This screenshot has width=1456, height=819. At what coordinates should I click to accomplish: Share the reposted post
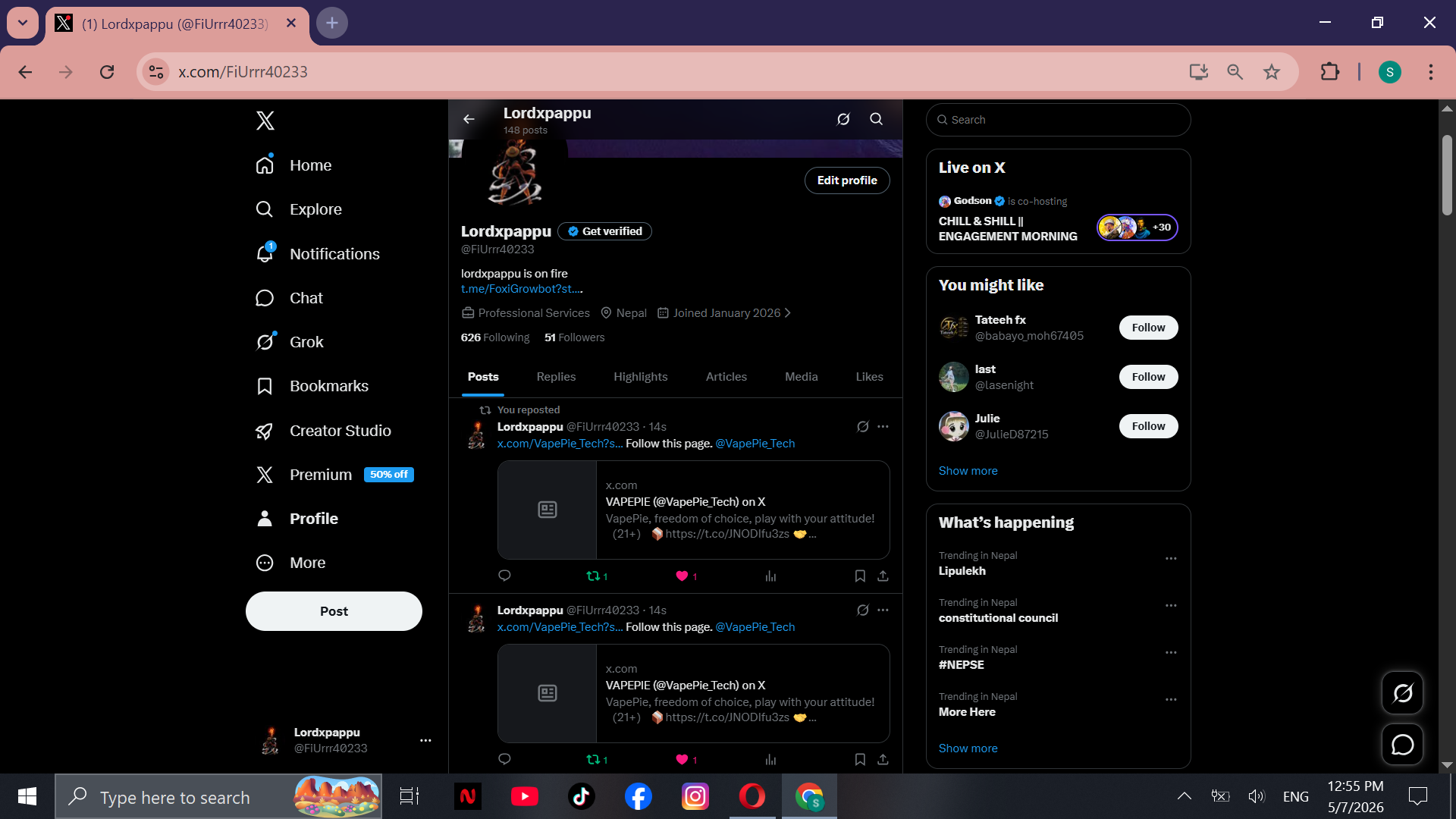[883, 576]
